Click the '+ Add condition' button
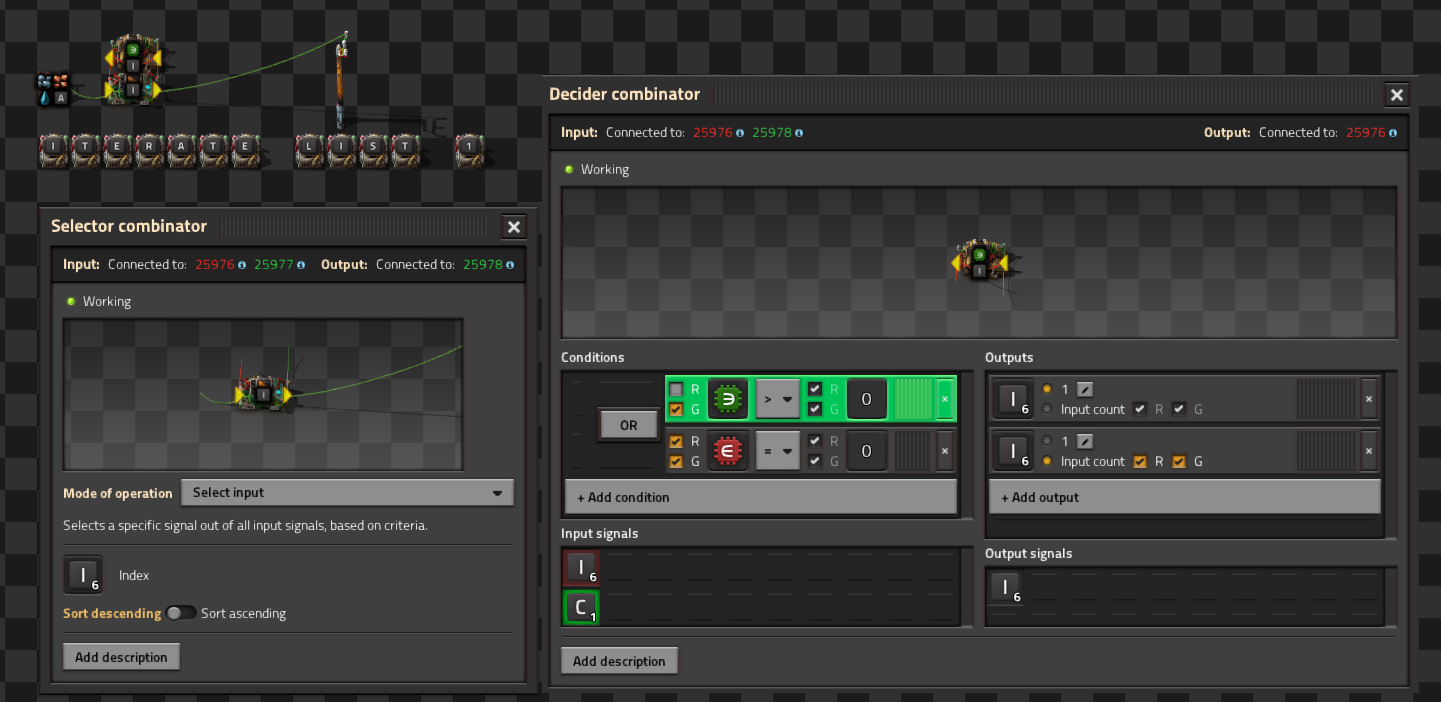1441x702 pixels. (x=760, y=497)
